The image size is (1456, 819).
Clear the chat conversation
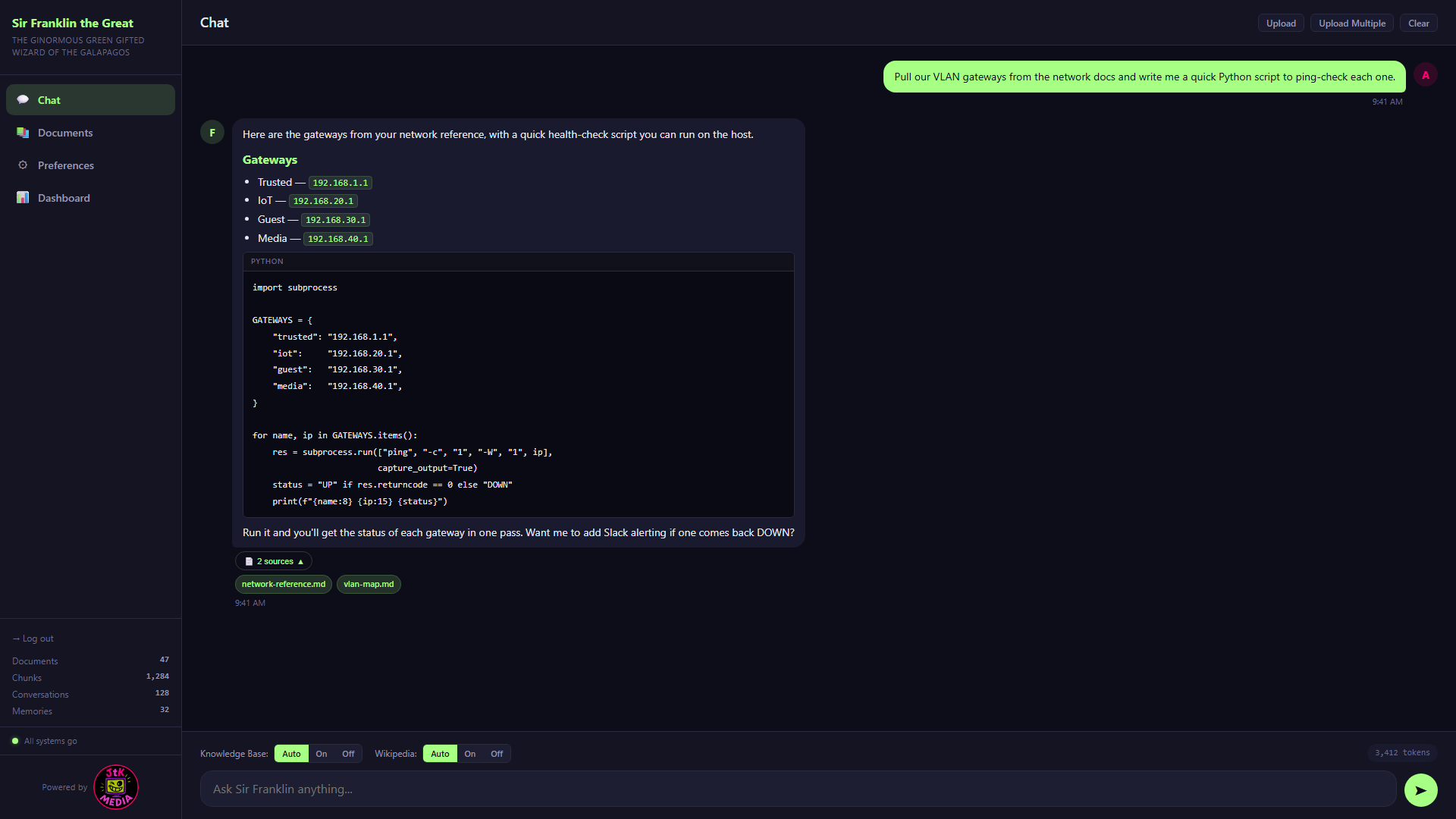click(x=1418, y=24)
